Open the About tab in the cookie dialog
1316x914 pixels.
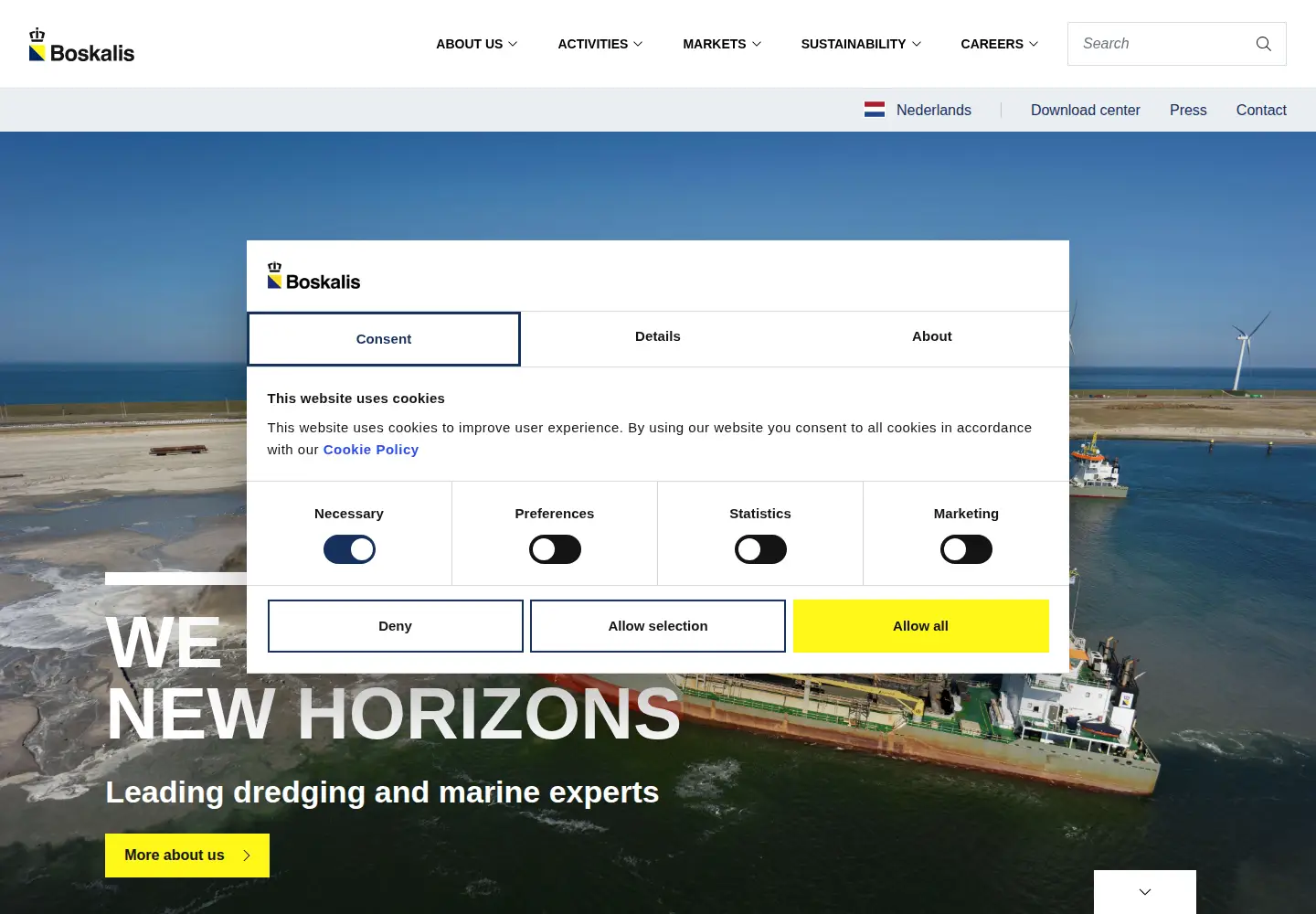click(x=932, y=336)
